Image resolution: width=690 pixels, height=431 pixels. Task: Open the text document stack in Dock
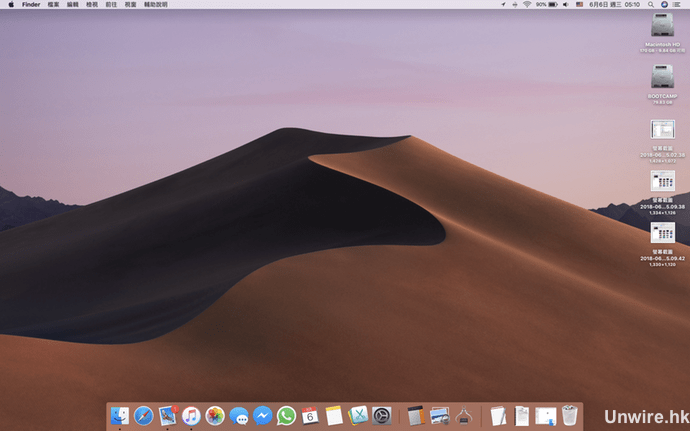click(x=522, y=416)
